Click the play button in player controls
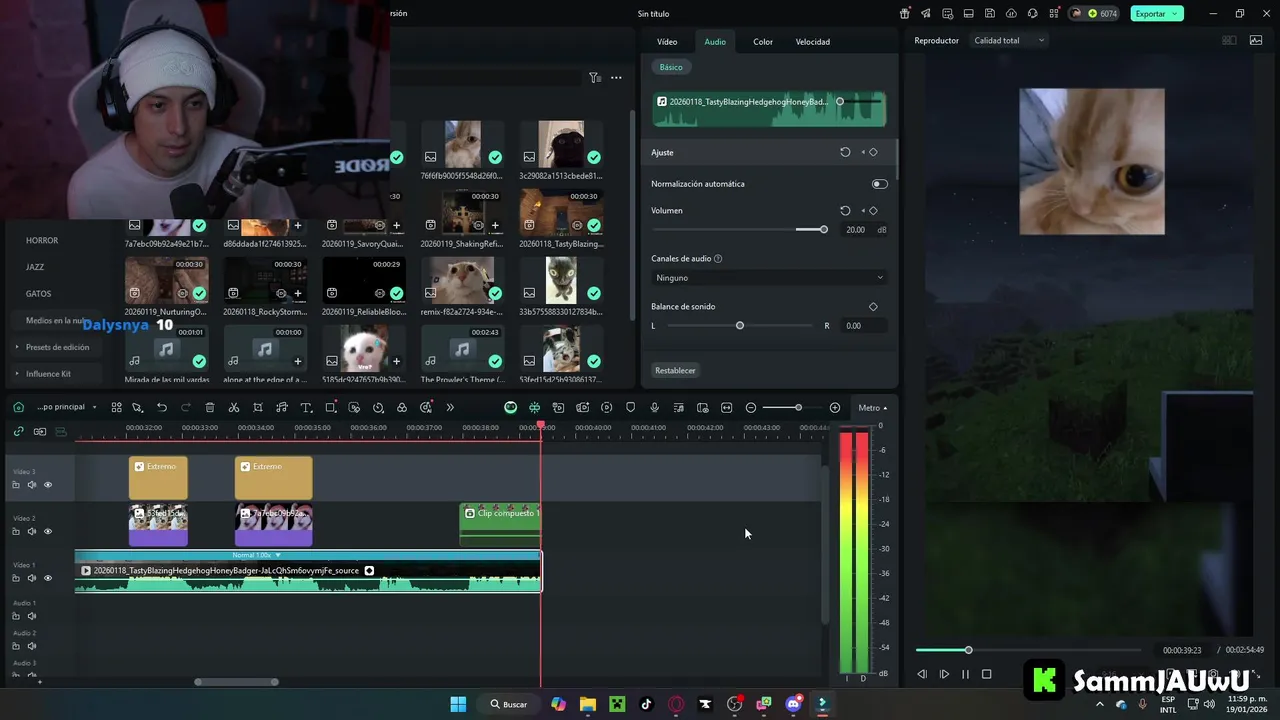The height and width of the screenshot is (720, 1280). (x=944, y=674)
